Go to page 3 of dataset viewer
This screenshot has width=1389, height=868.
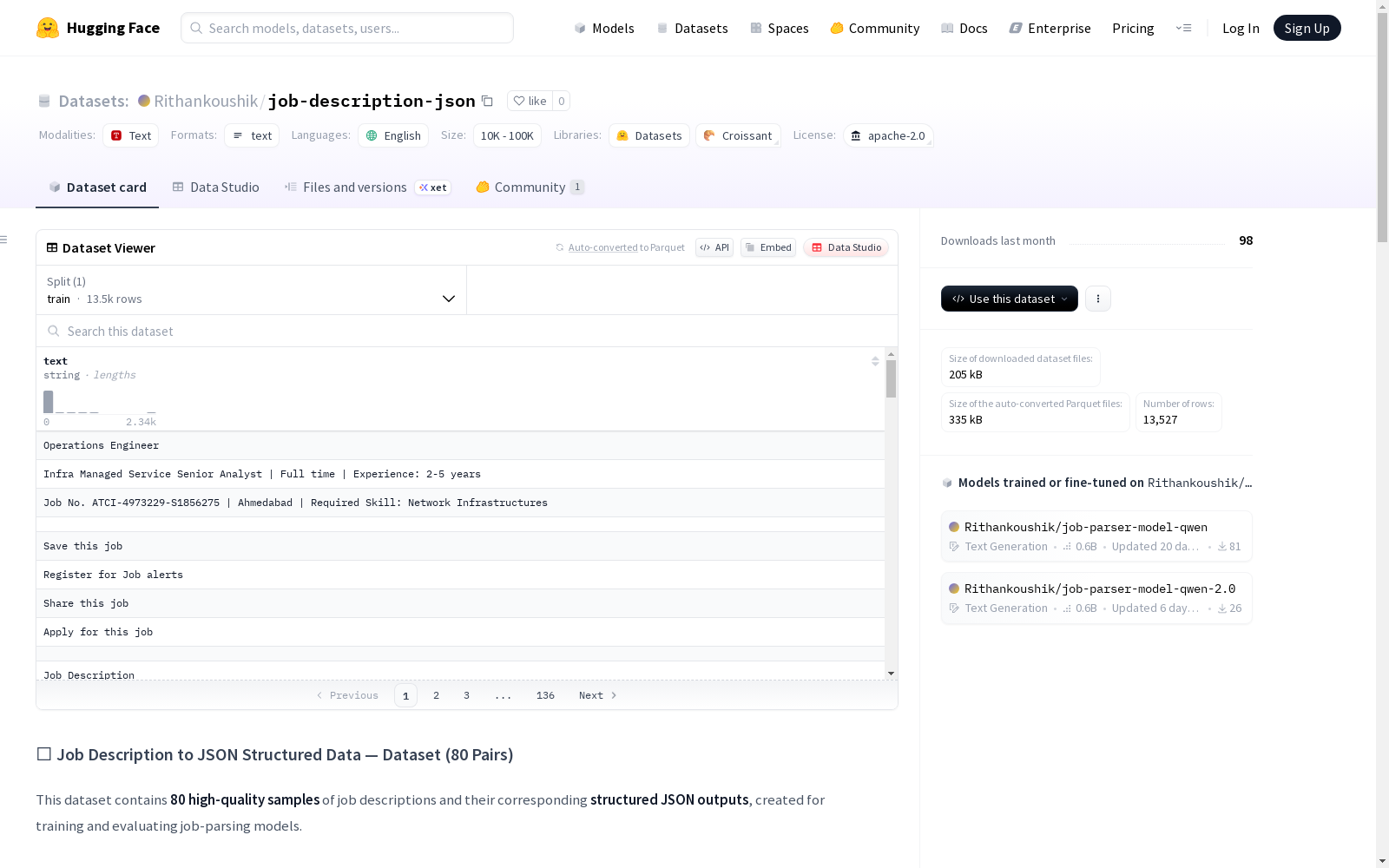pyautogui.click(x=466, y=695)
